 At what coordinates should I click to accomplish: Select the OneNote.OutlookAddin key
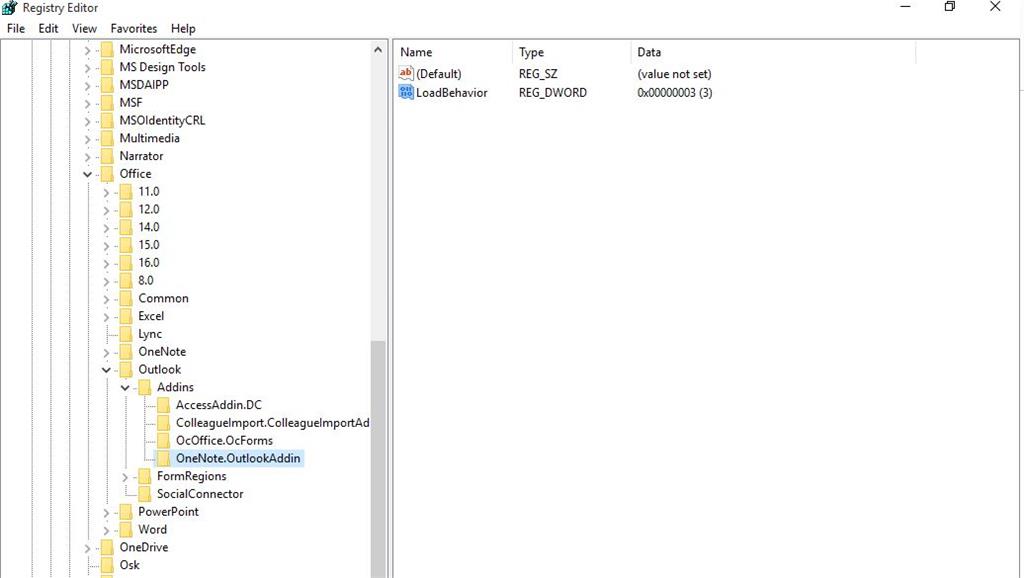[238, 458]
